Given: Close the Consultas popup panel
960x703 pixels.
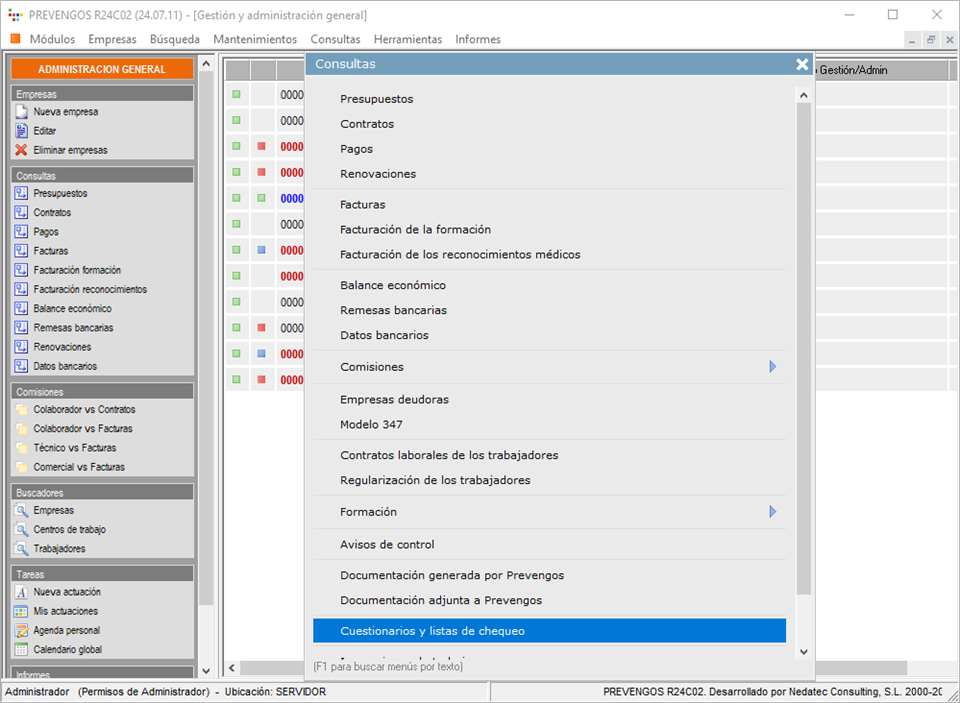Looking at the screenshot, I should (x=802, y=64).
